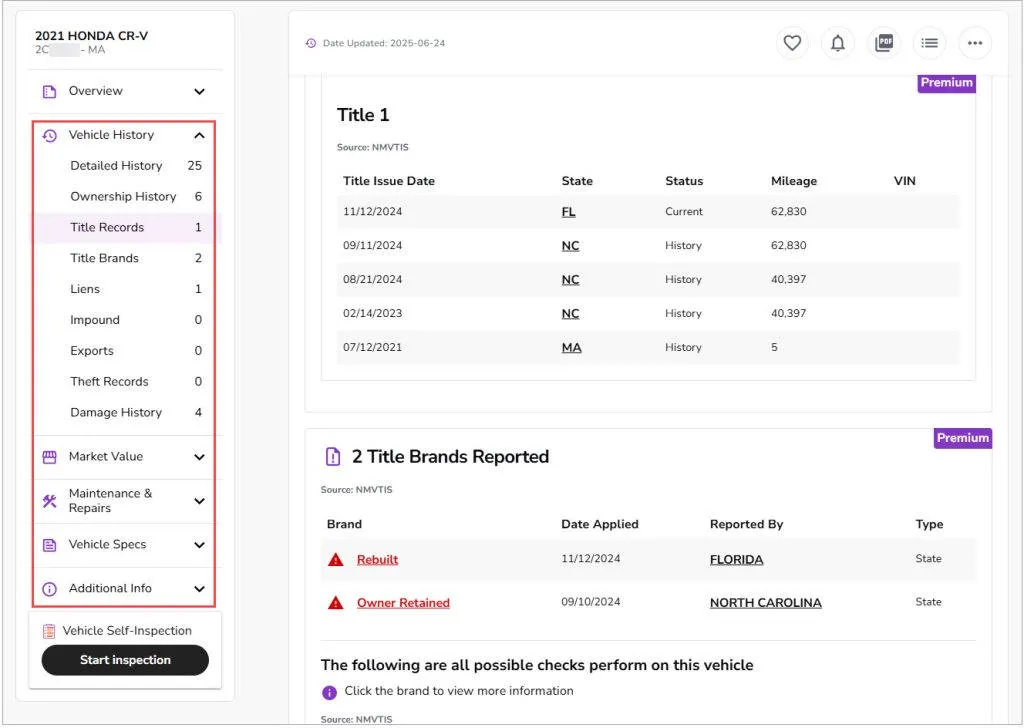Screen dimensions: 1024x728
Task: Click the 09/10/2024 date applied cell
Action: (590, 602)
